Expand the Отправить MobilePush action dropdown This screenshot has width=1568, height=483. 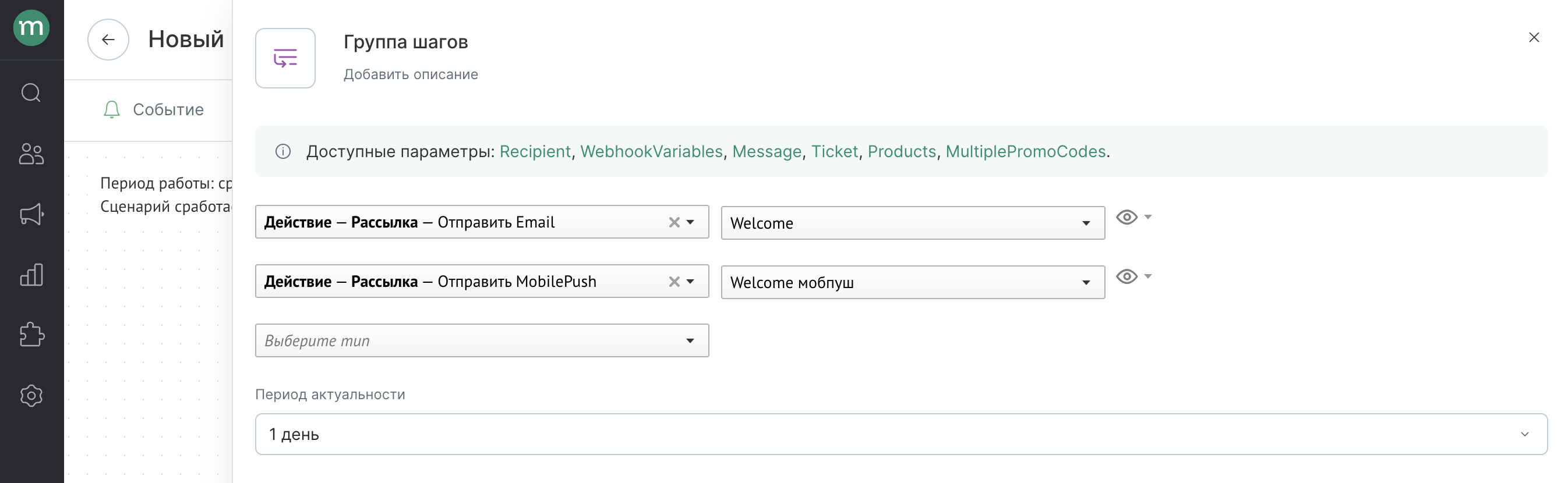tap(690, 282)
